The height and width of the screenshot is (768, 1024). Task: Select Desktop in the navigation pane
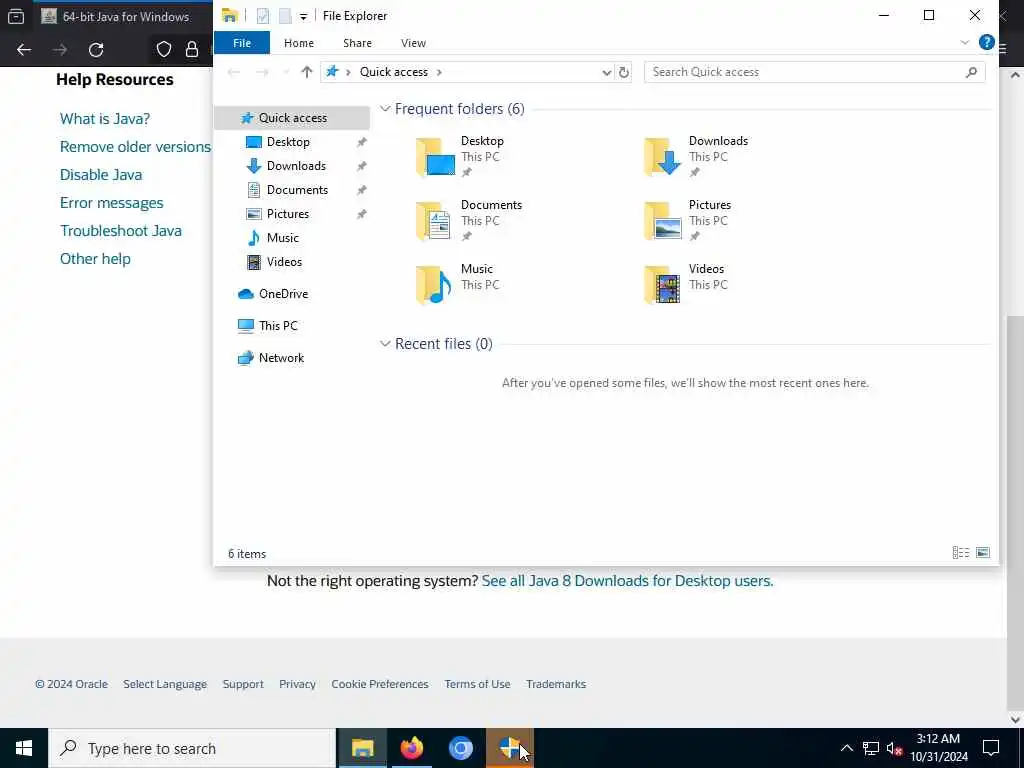[288, 142]
